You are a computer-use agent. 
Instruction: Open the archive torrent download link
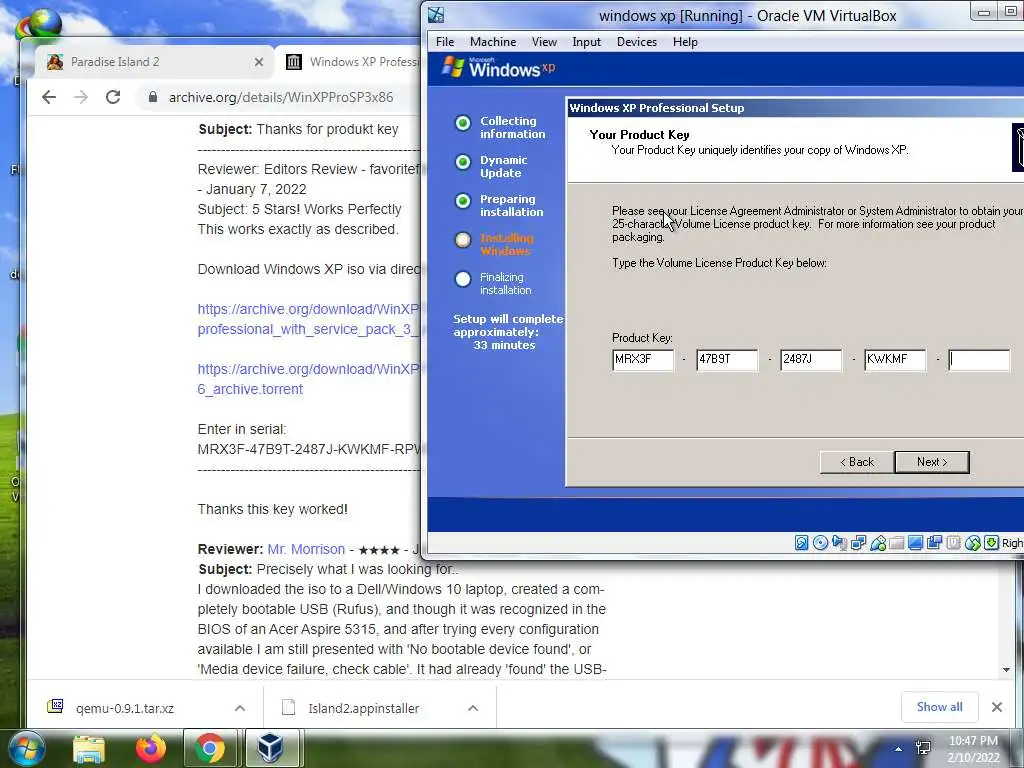pyautogui.click(x=308, y=379)
